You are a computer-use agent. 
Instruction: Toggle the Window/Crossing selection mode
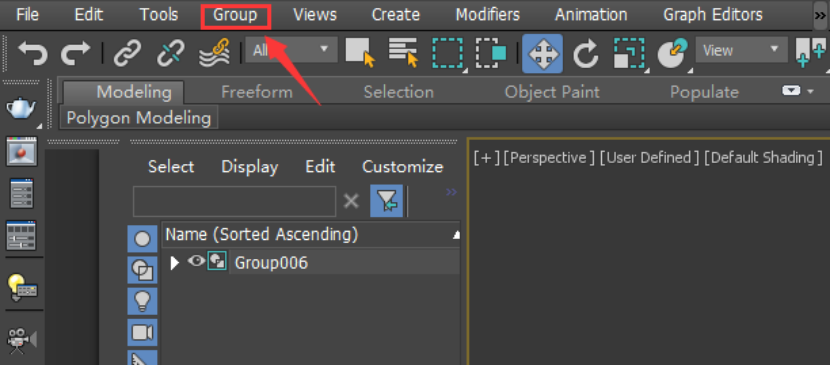491,53
